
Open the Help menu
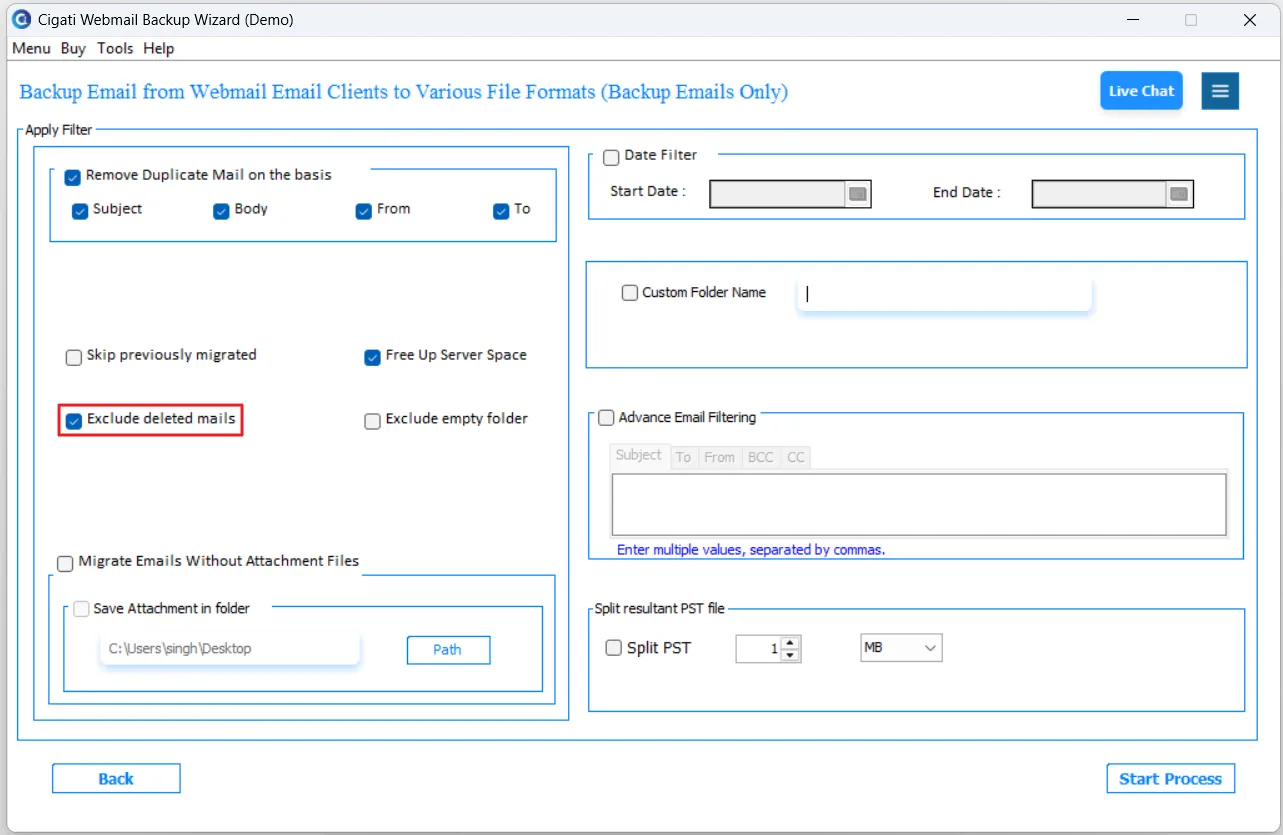coord(158,48)
